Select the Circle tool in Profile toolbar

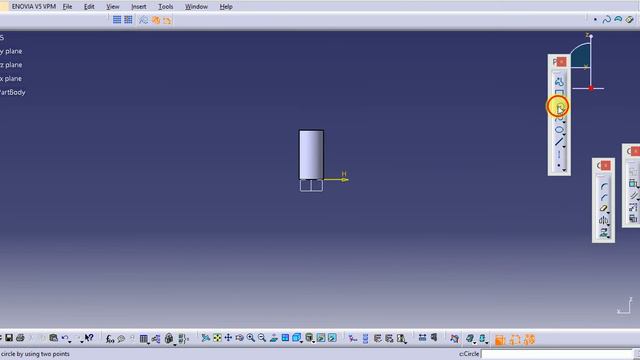pyautogui.click(x=559, y=107)
